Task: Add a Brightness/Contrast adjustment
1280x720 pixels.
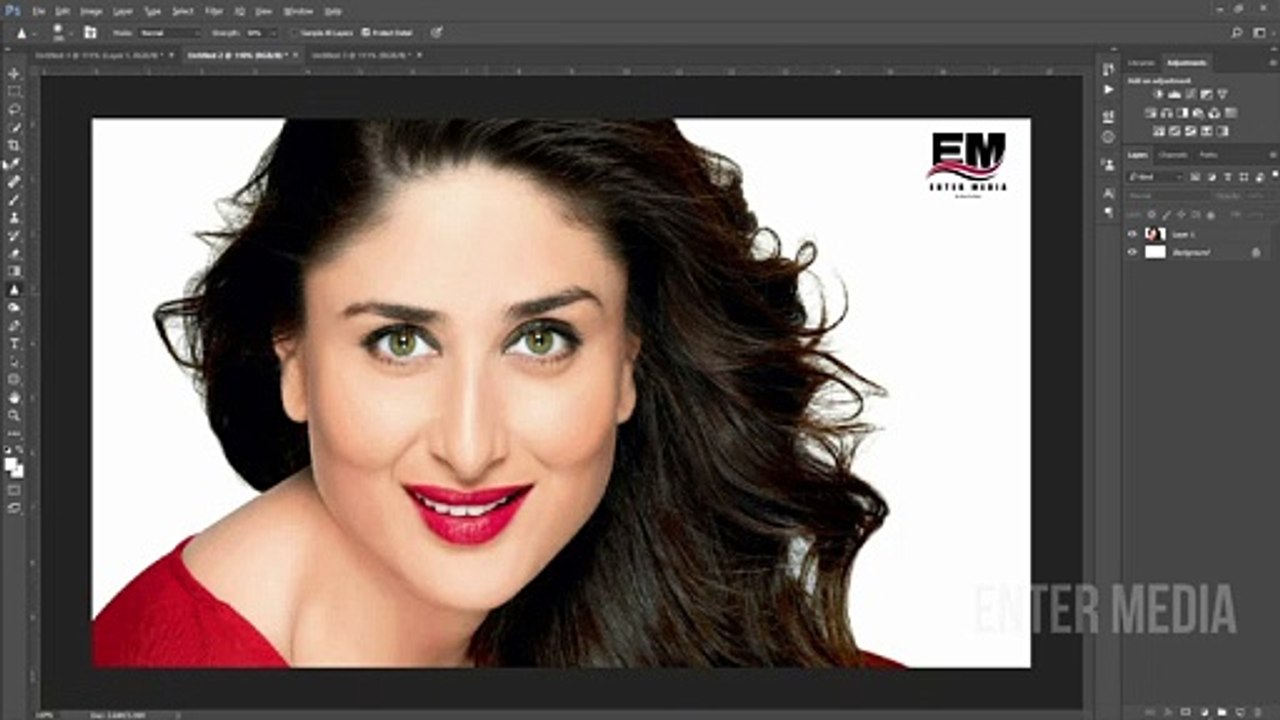Action: point(1158,94)
